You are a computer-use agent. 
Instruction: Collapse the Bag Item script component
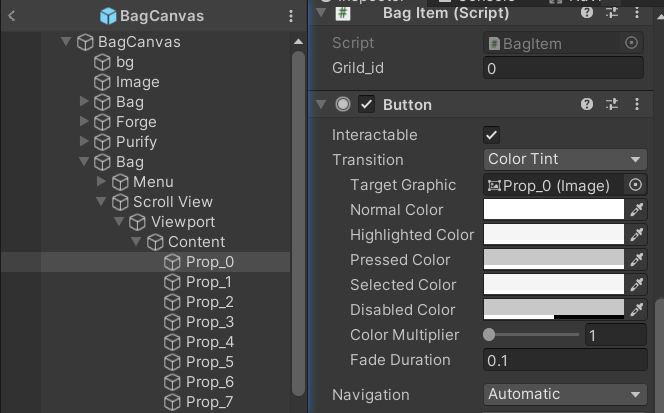point(321,13)
